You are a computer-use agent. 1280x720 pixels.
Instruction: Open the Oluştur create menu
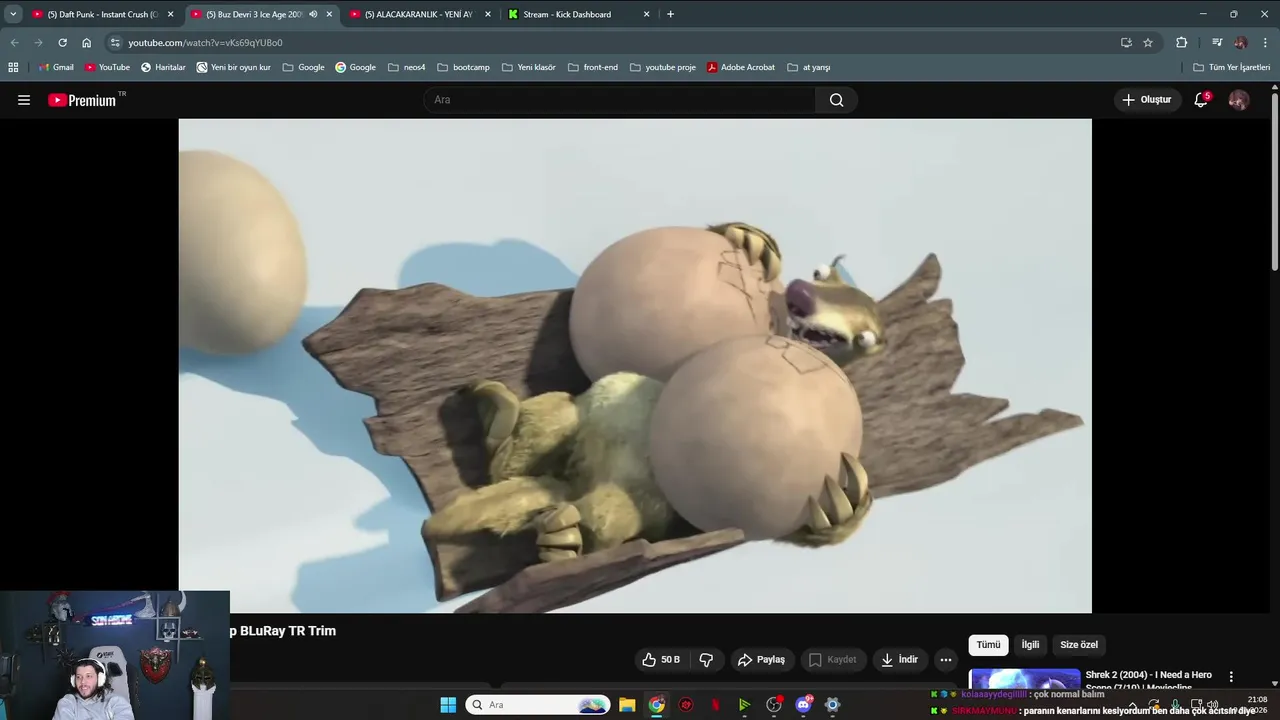1147,100
